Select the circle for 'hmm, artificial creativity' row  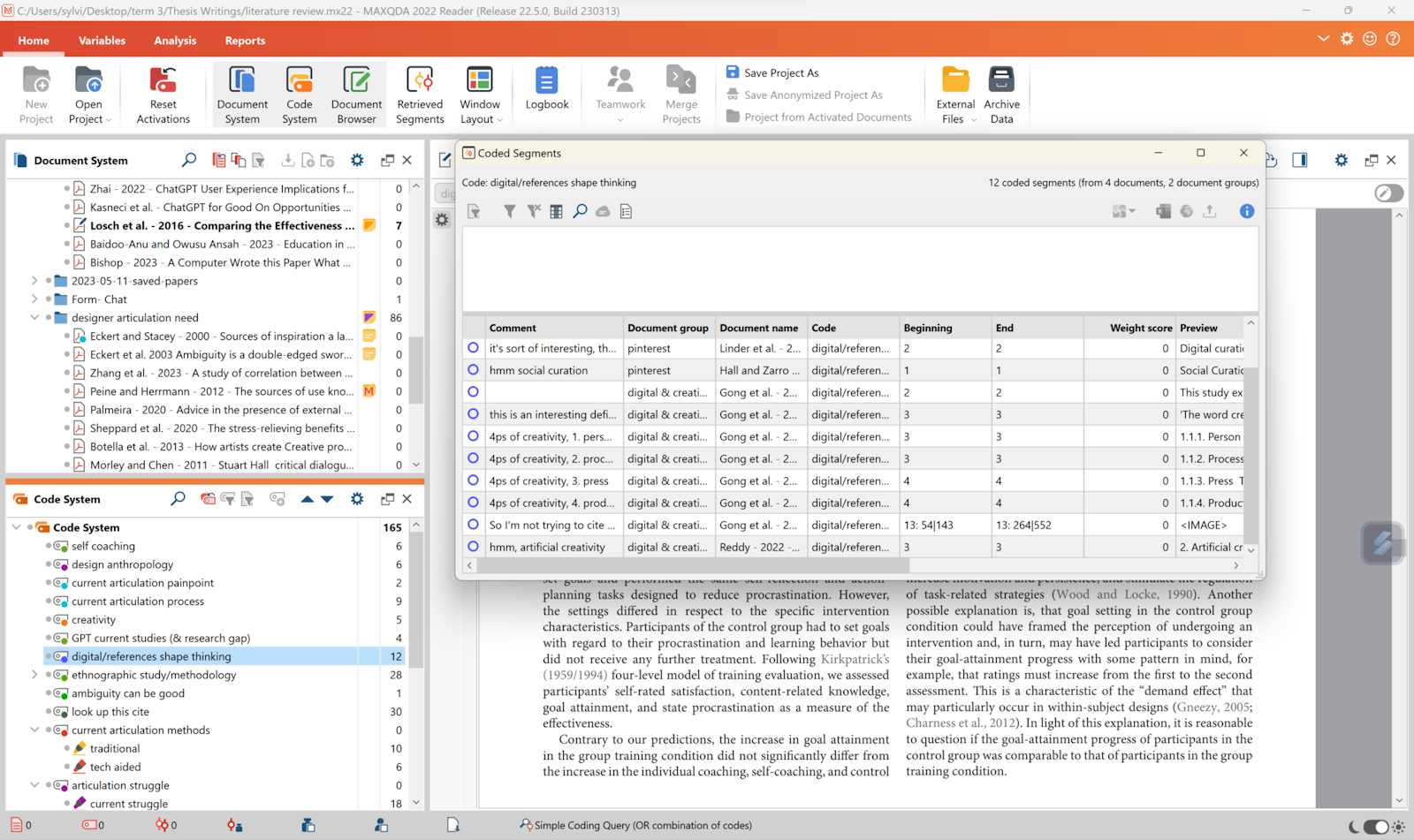pos(473,547)
